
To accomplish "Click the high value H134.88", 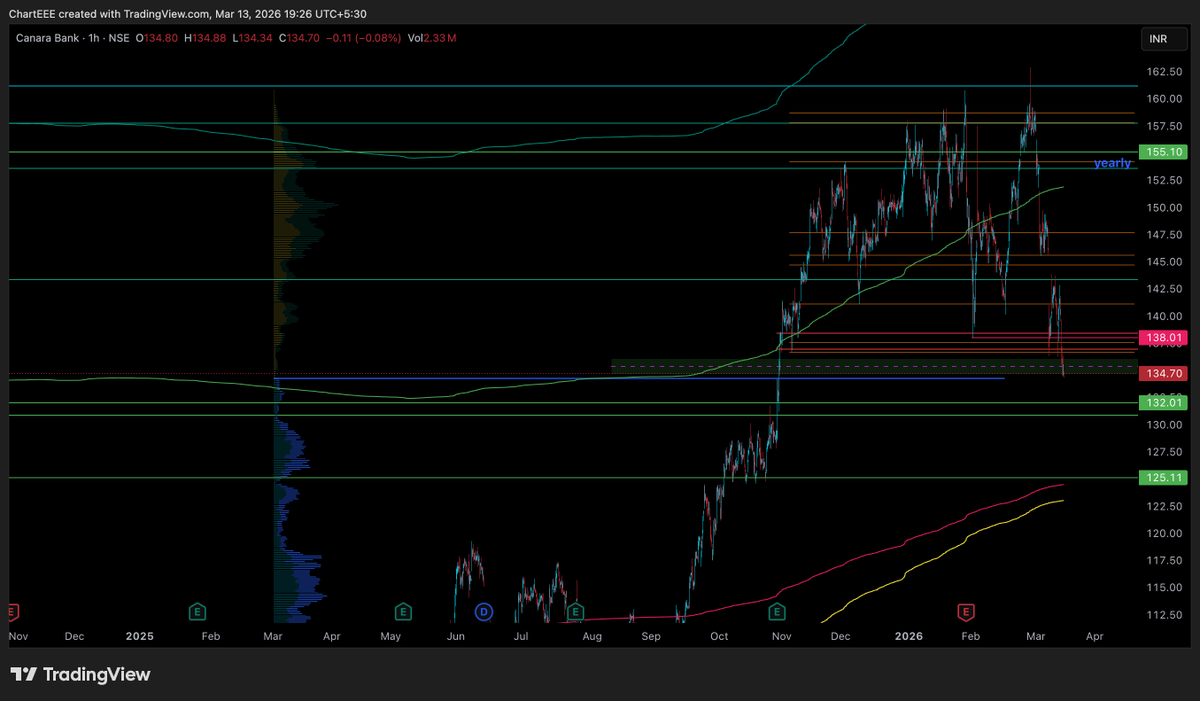I will [206, 38].
